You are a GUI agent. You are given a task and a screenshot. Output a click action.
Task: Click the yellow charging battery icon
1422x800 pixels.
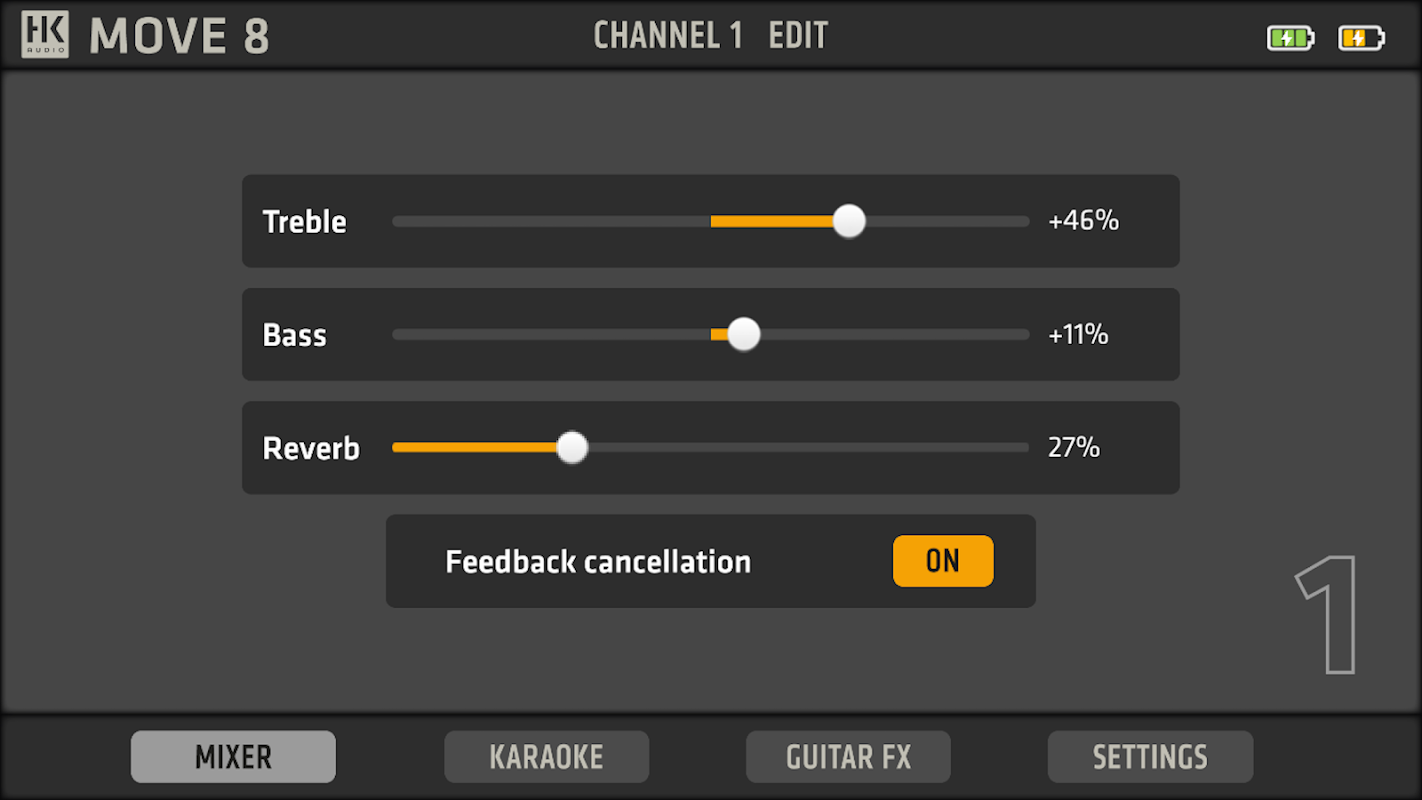coord(1361,38)
